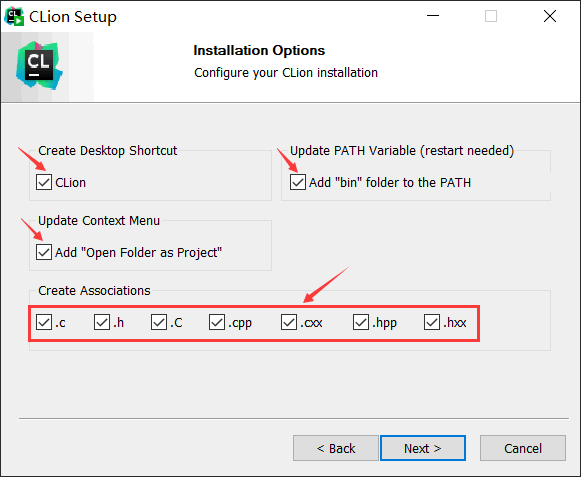Cancel the CLion installation
Screen dimensions: 581x477
[523, 448]
